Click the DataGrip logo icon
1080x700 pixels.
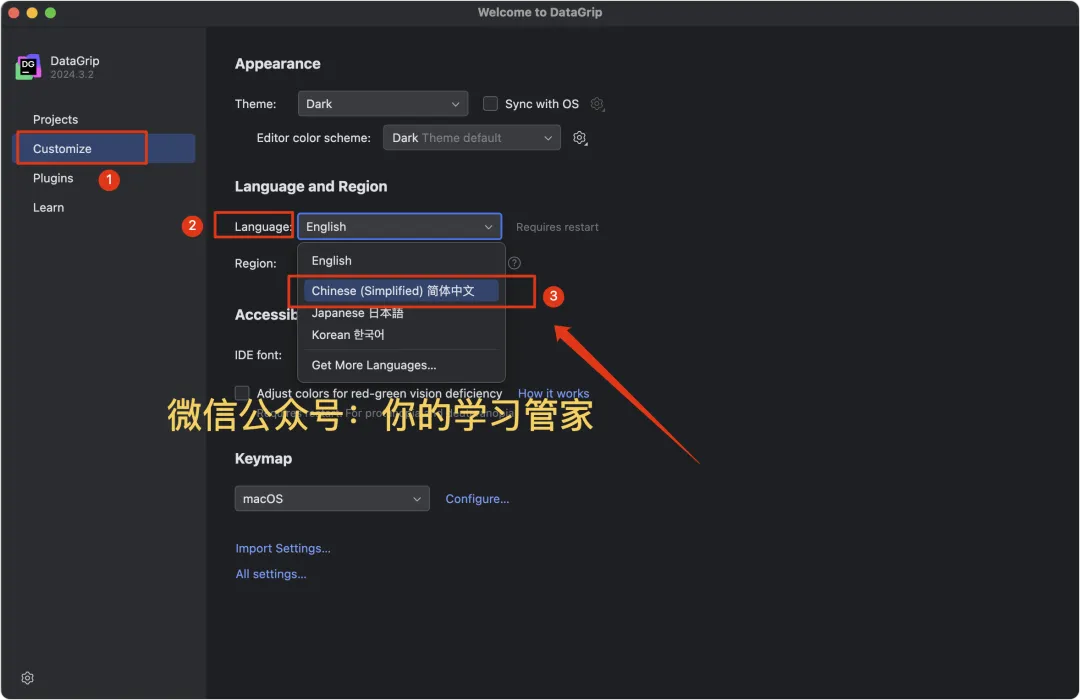[x=28, y=67]
